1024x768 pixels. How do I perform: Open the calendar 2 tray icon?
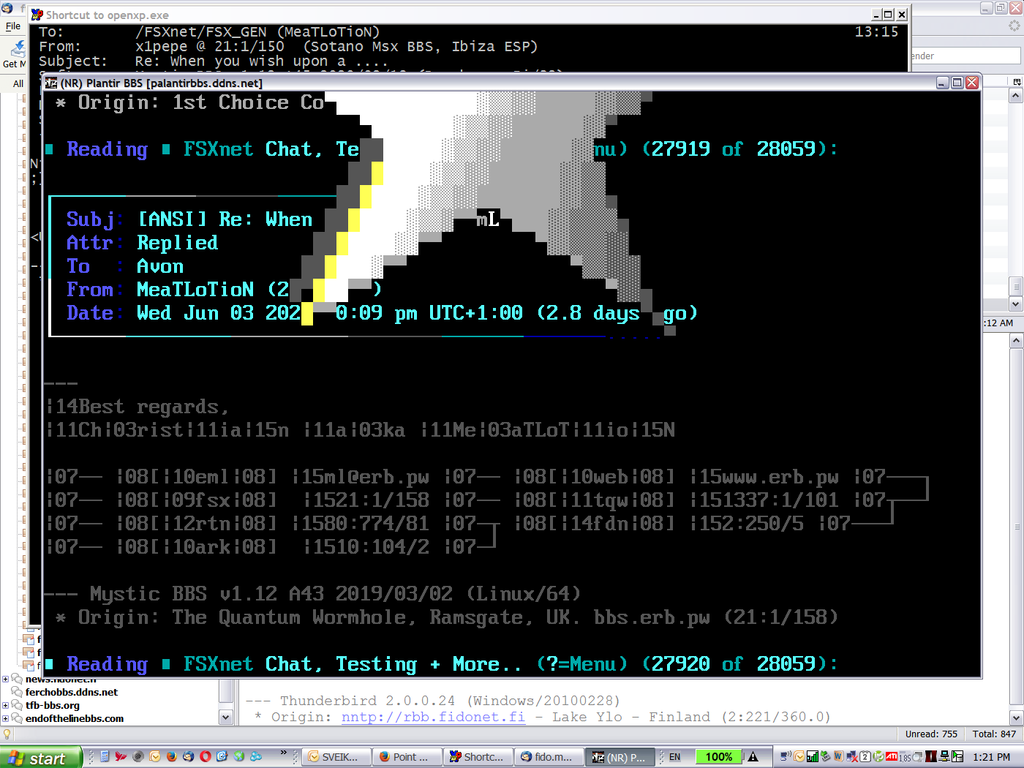point(865,757)
